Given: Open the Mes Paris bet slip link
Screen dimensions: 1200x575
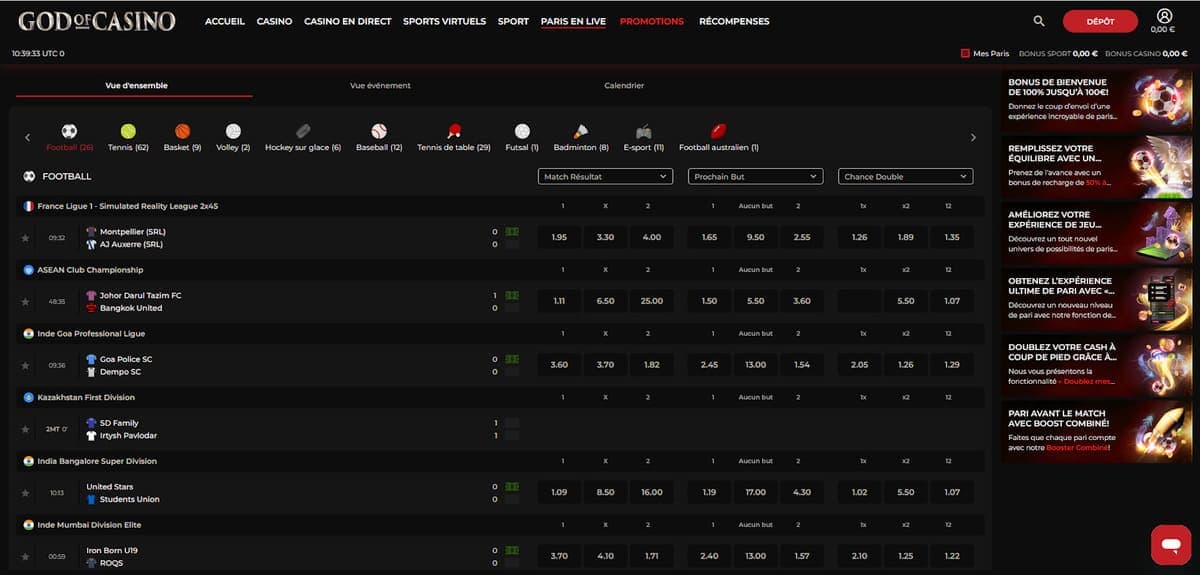Looking at the screenshot, I should coord(985,53).
